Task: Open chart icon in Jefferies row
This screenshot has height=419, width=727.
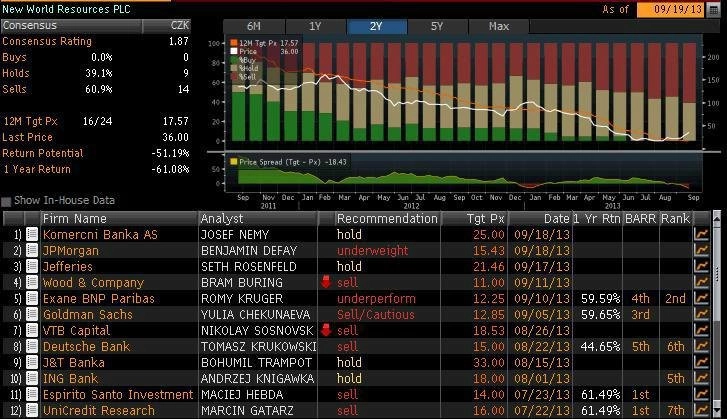Action: point(701,267)
